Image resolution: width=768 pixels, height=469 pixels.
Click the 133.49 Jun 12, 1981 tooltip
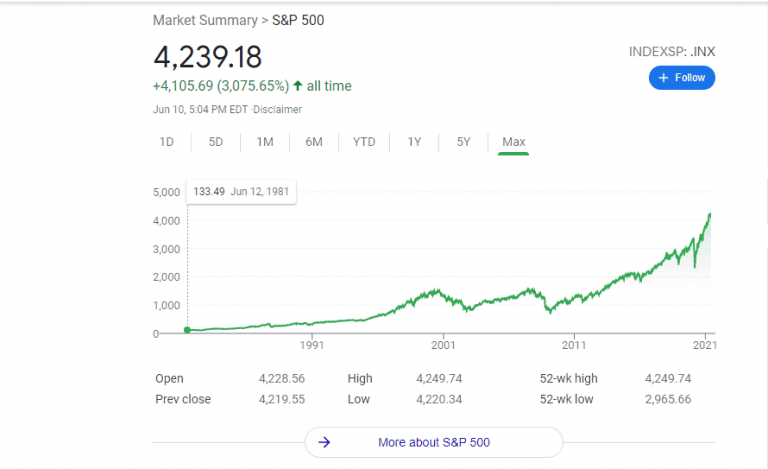tap(241, 191)
